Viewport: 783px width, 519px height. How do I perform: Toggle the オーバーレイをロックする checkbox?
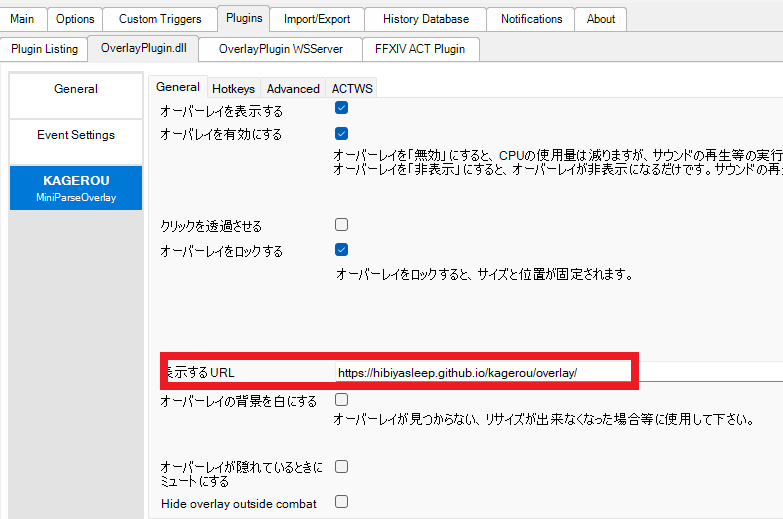tap(341, 250)
